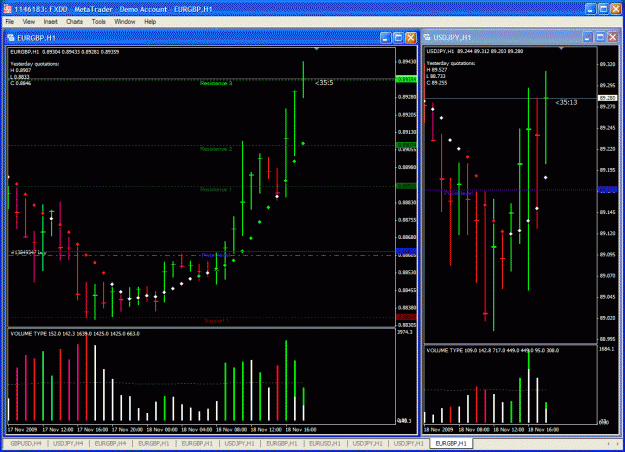This screenshot has width=625, height=452.
Task: Open the Insert menu
Action: pyautogui.click(x=51, y=22)
